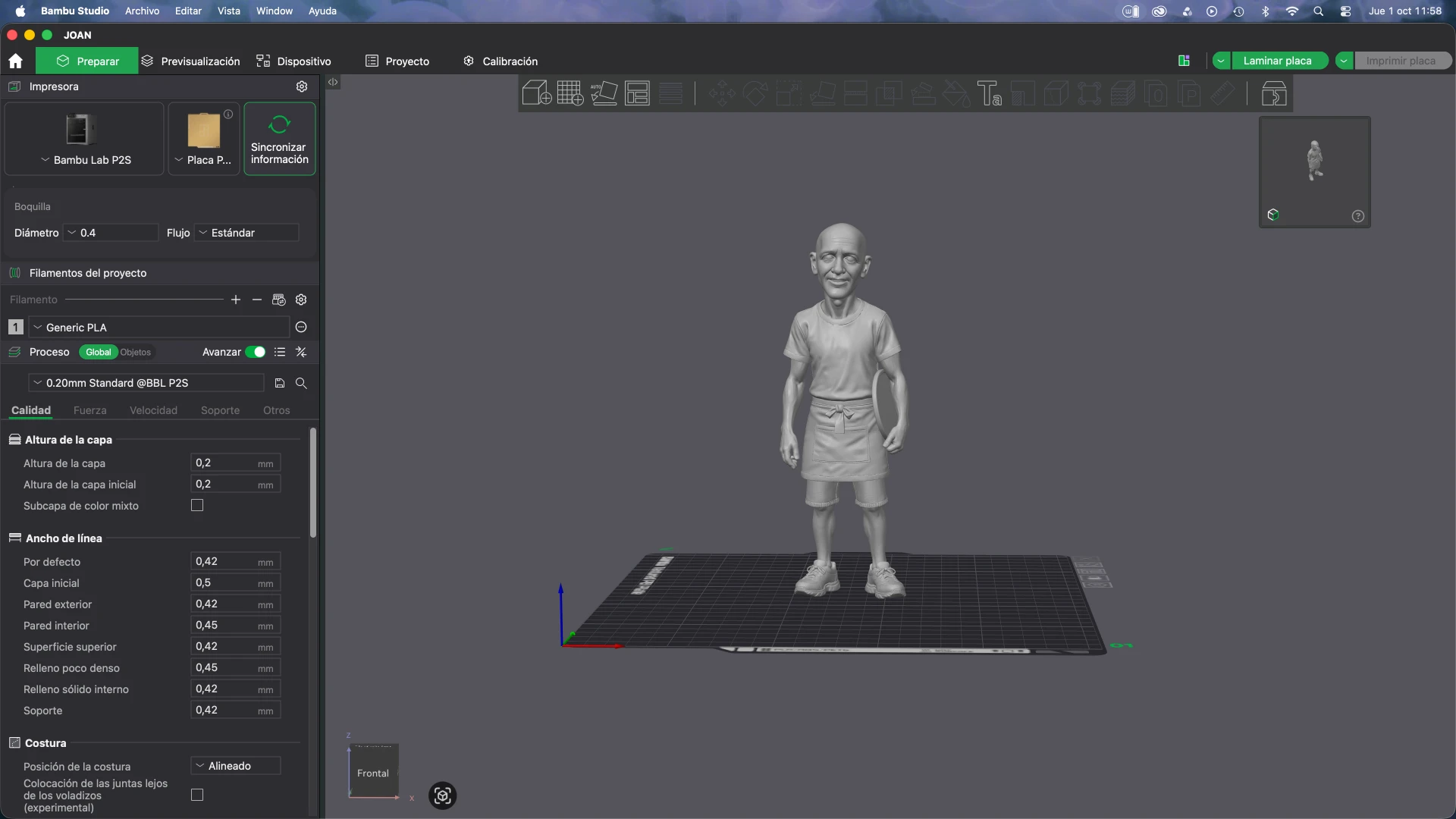This screenshot has height=819, width=1456.
Task: Click the Arrange all objects icon
Action: point(637,93)
